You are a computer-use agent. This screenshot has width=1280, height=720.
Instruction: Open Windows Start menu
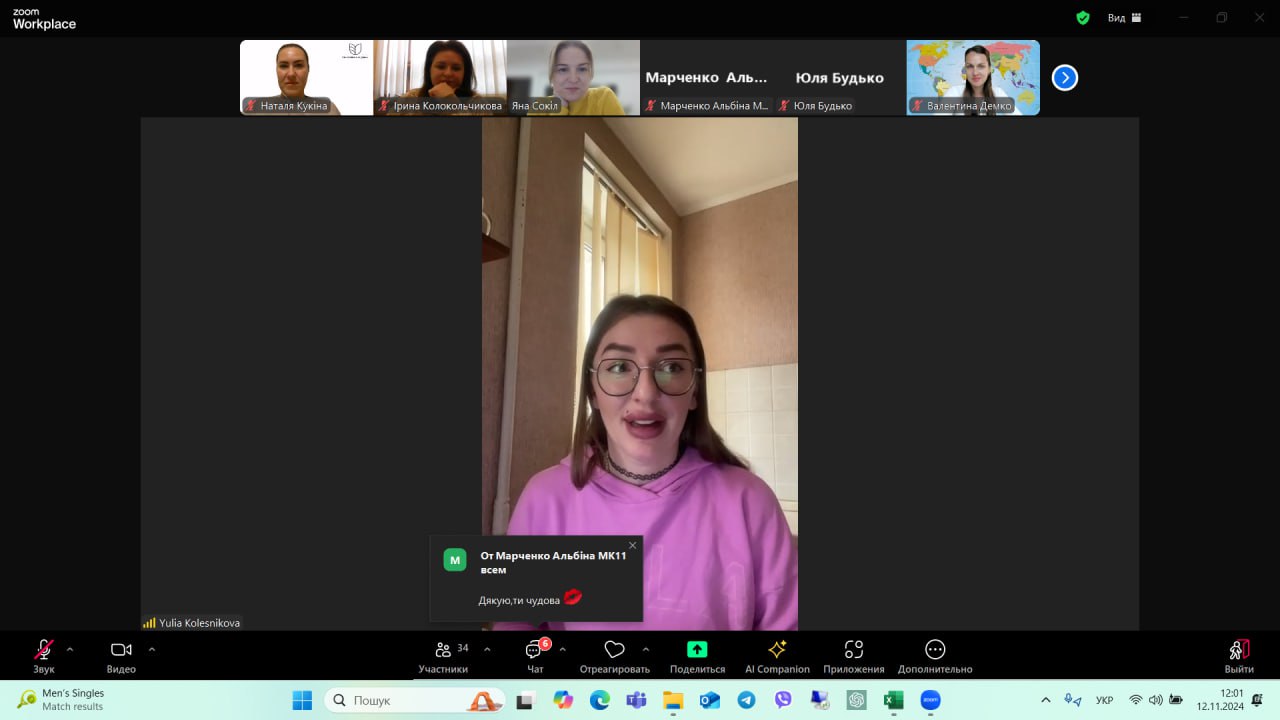pos(302,700)
